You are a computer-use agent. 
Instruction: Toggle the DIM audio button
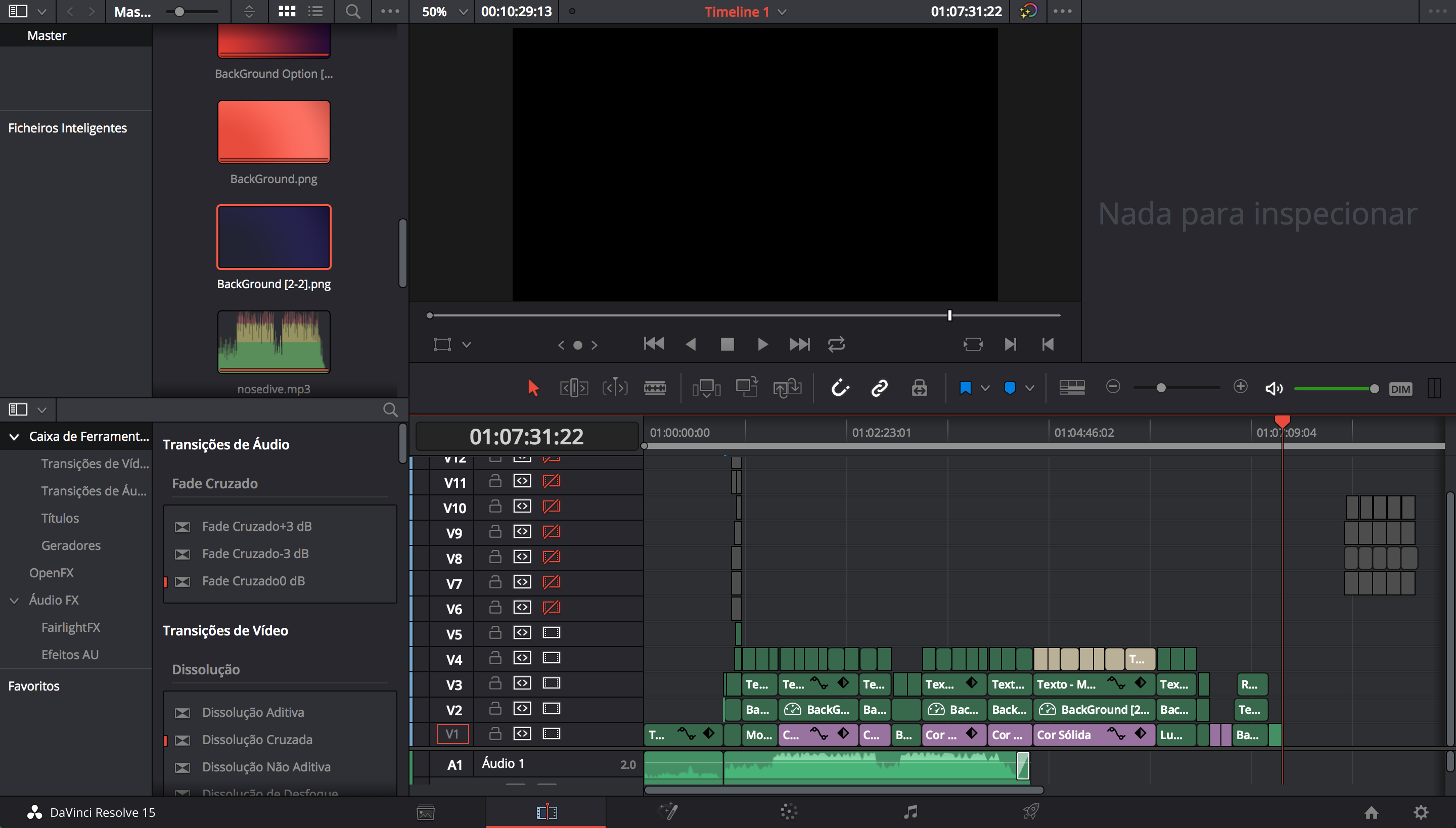(x=1400, y=389)
